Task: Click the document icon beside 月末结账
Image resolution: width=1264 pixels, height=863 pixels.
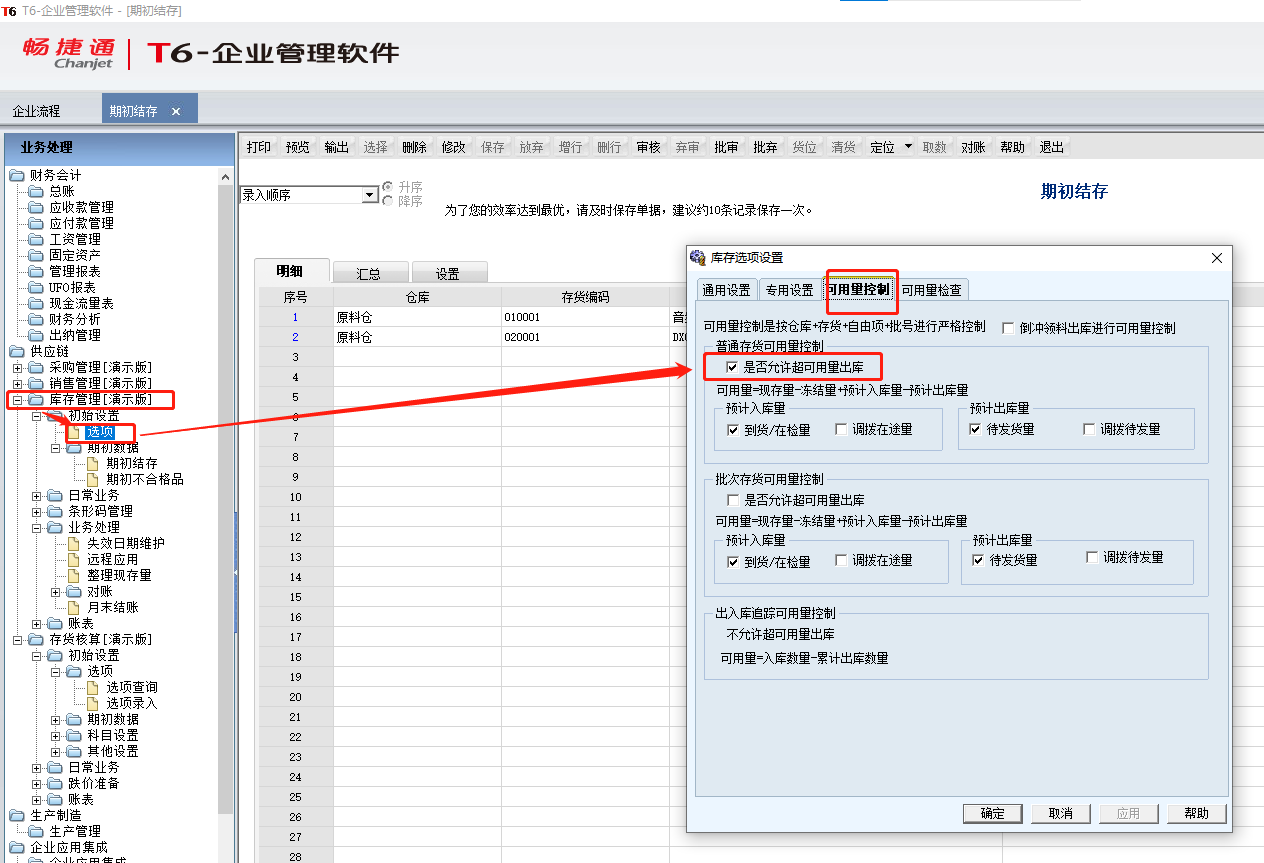Action: (74, 607)
